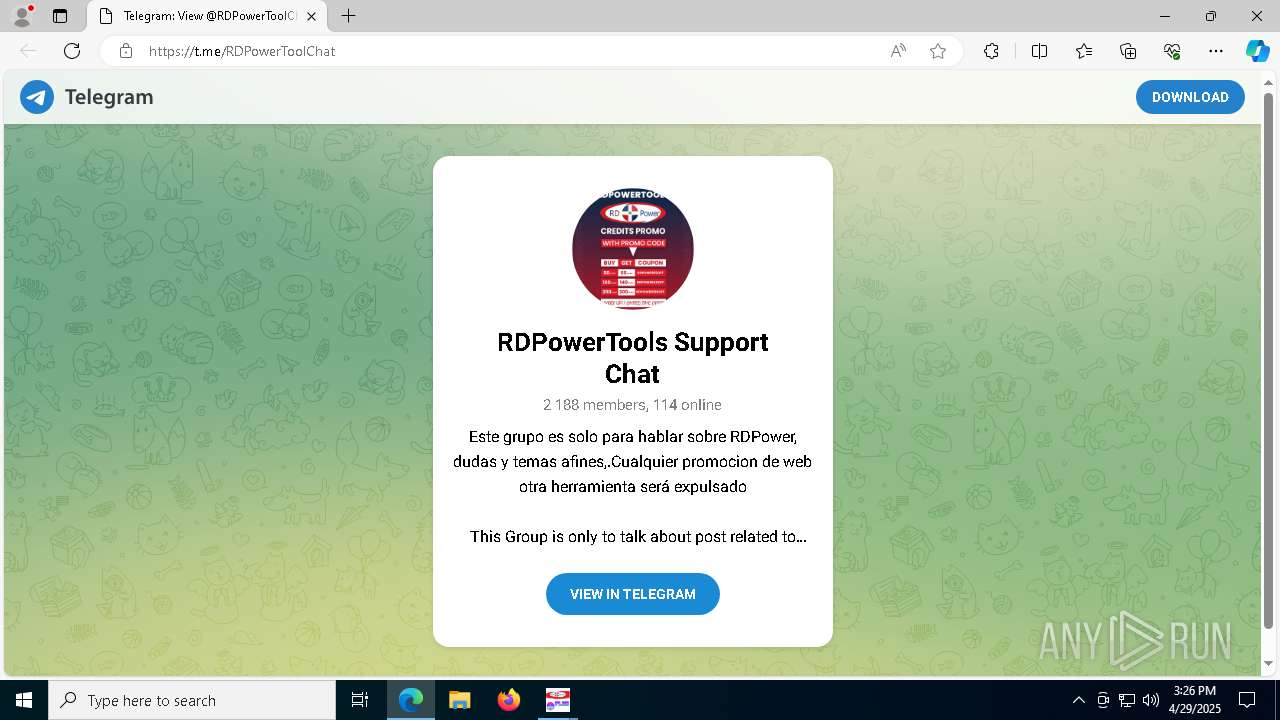
Task: Go back to the previous page
Action: 28,51
